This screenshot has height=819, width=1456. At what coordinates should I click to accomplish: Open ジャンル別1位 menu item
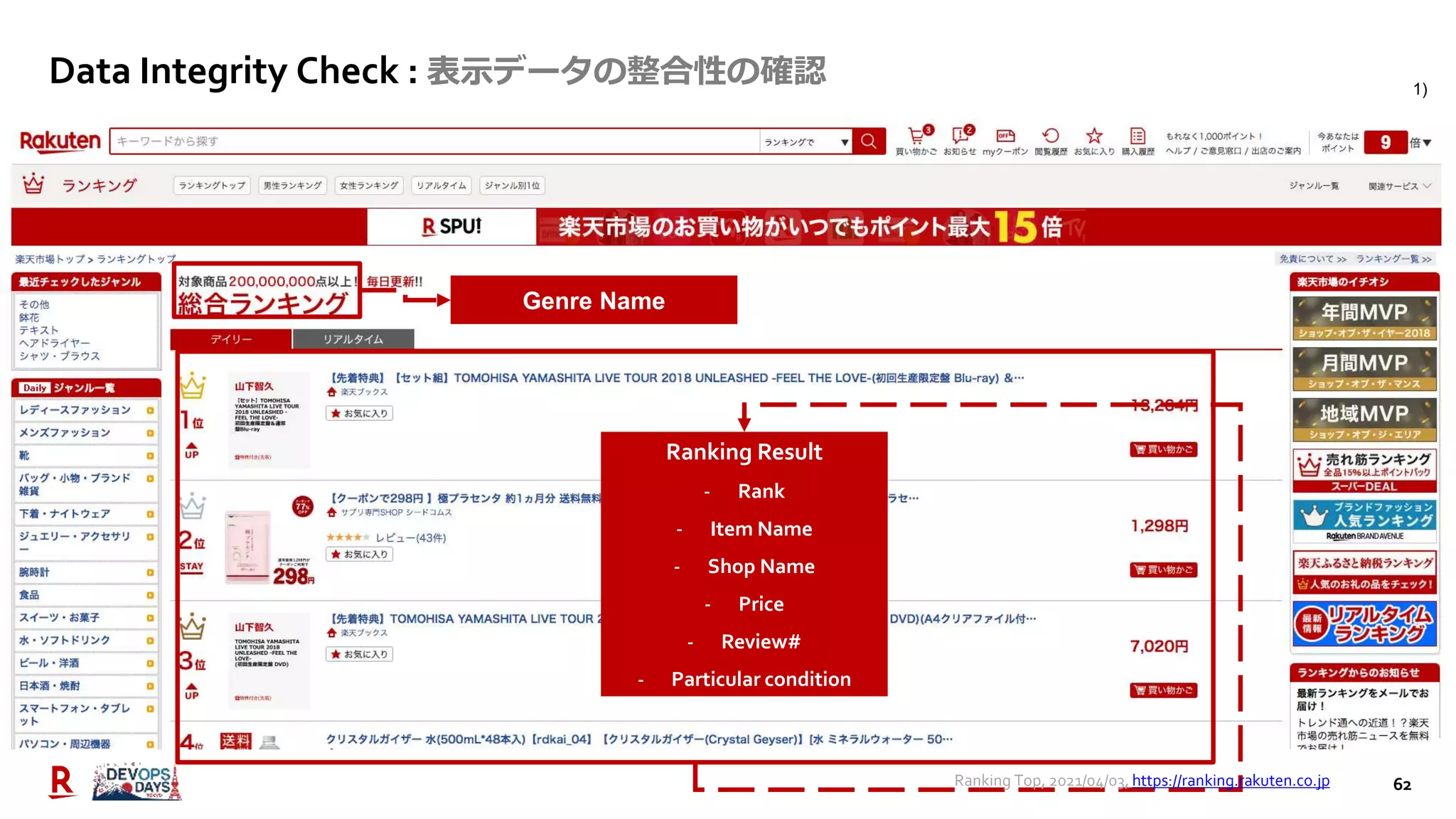(x=513, y=186)
